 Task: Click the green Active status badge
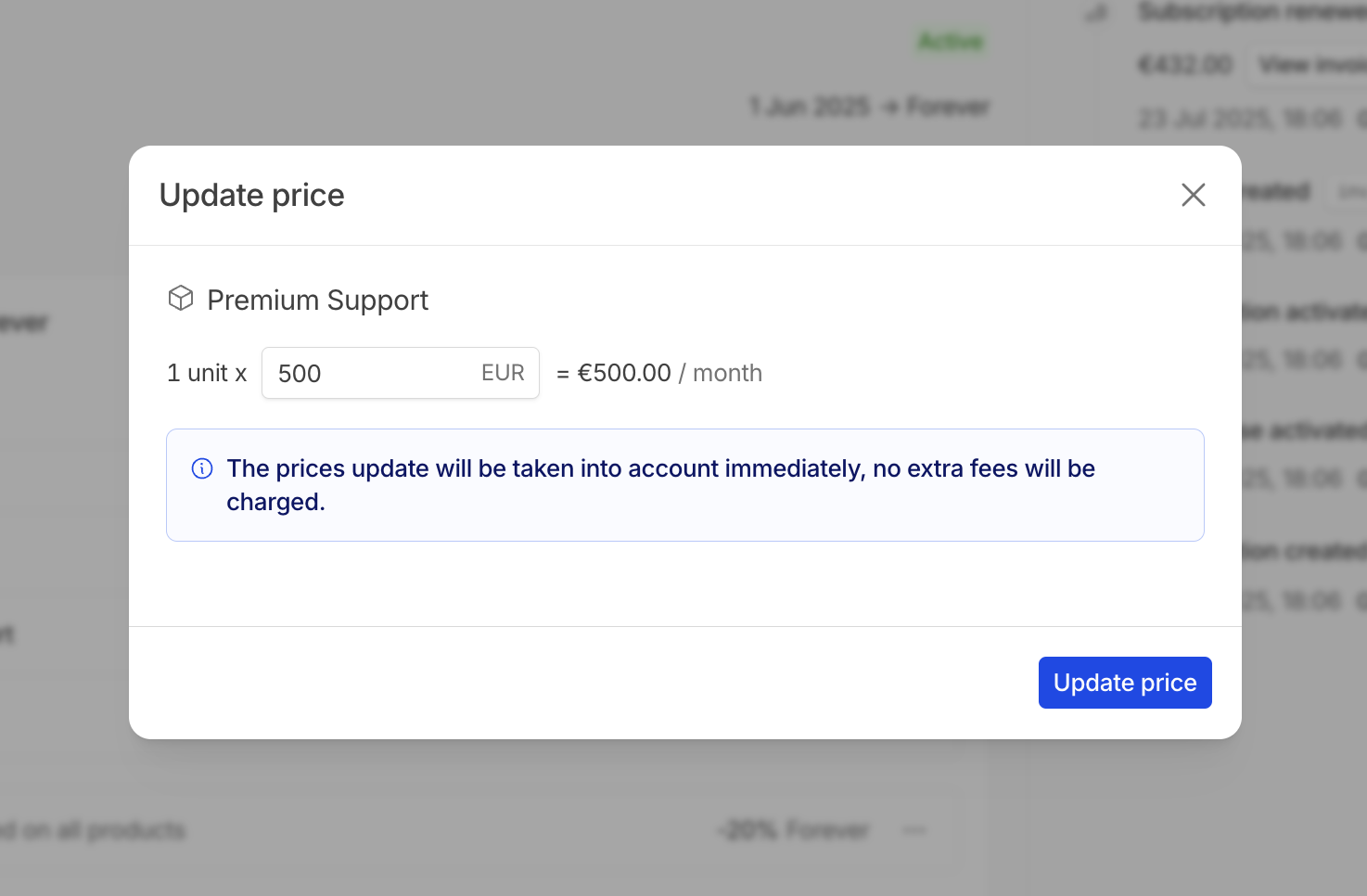tap(951, 42)
